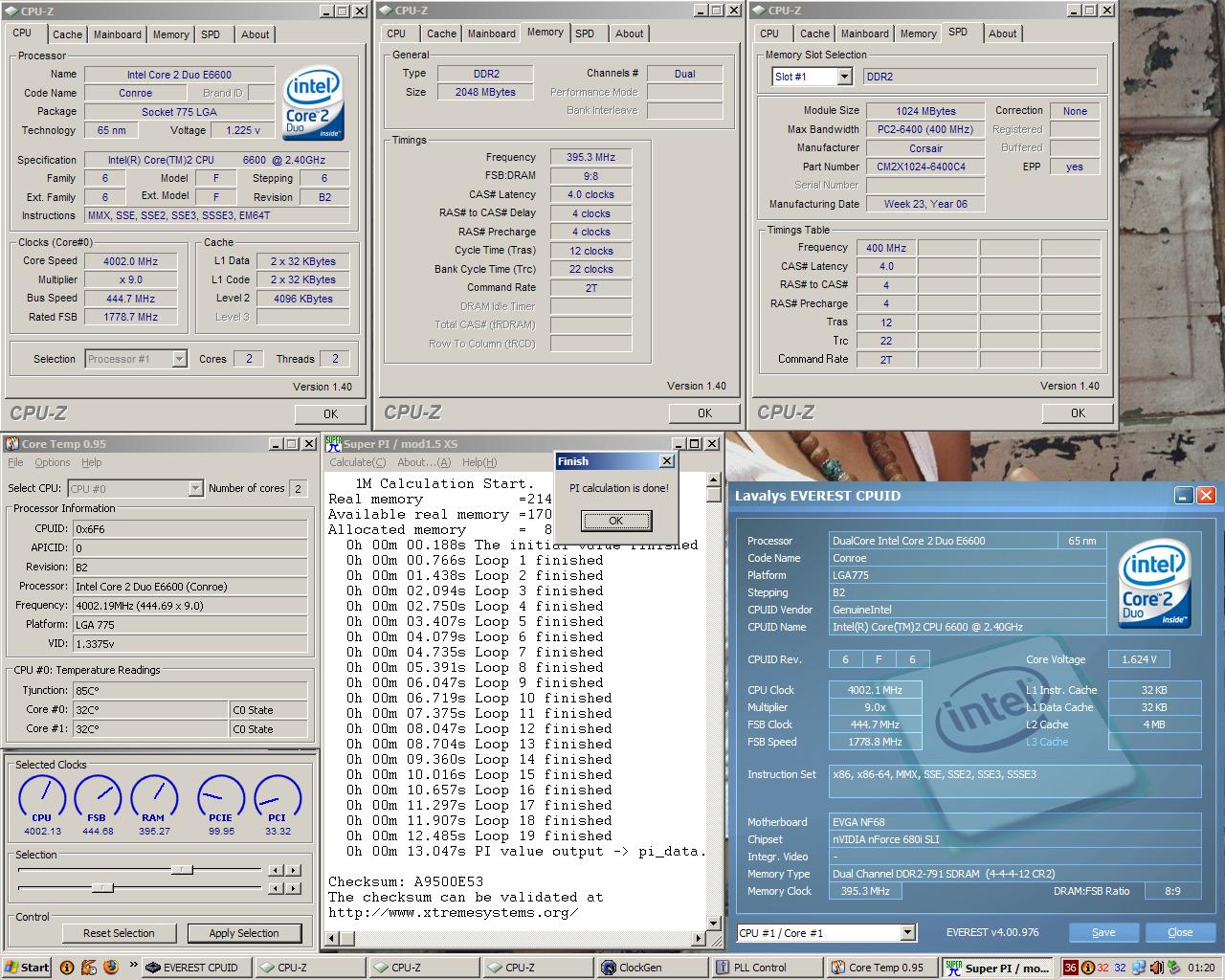Screen dimensions: 1225x980
Task: Click the Intel Core 2 Duo logo in EVEREST CPUID
Action: tap(1154, 583)
